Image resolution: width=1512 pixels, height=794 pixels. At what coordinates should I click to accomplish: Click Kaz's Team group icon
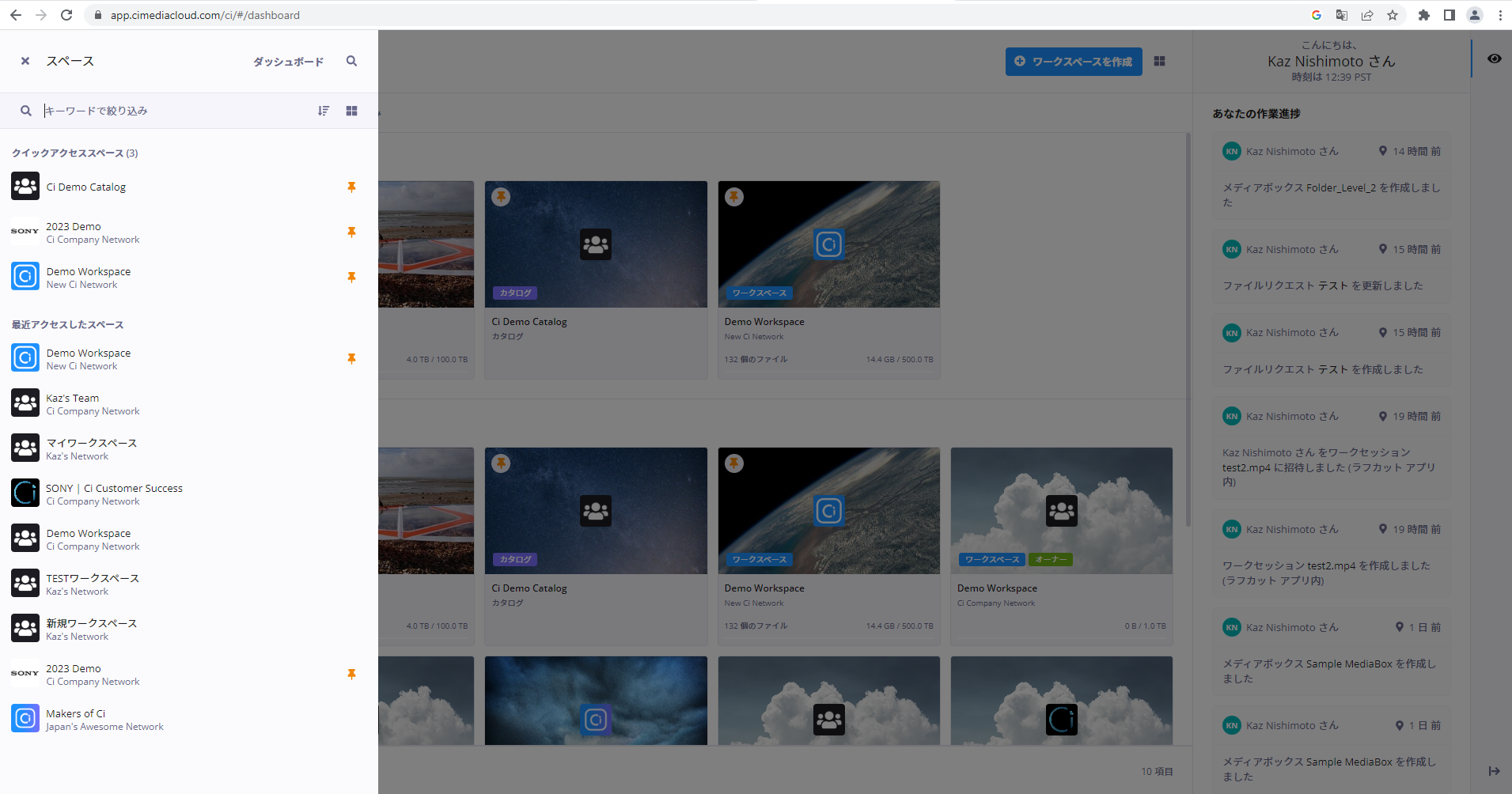(25, 403)
